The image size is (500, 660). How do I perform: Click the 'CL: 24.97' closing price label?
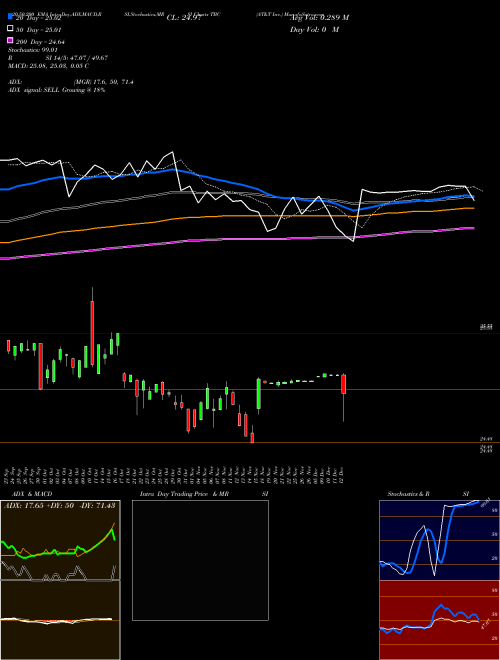coord(183,18)
